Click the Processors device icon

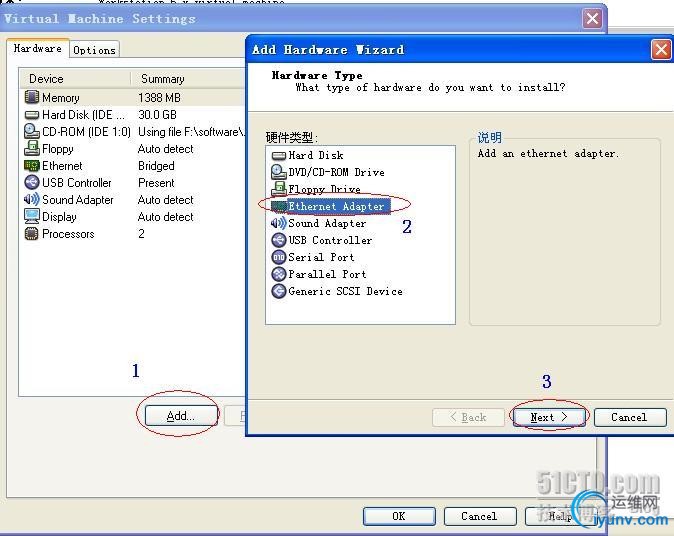[x=32, y=233]
